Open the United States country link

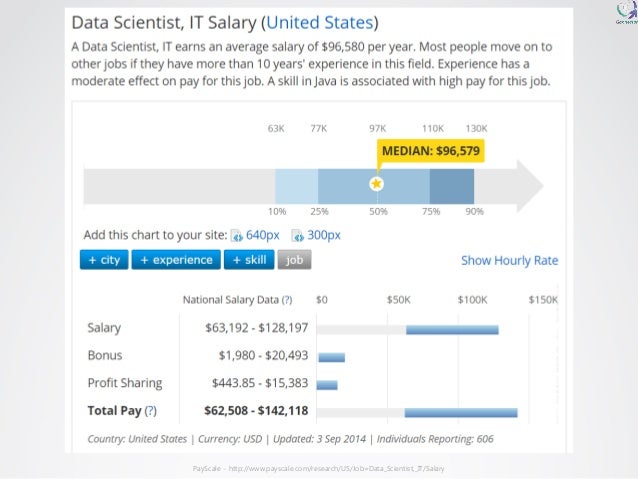(x=319, y=23)
